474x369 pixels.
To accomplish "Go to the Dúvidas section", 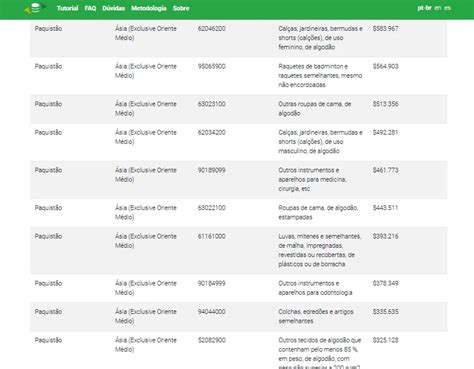I will pos(113,8).
